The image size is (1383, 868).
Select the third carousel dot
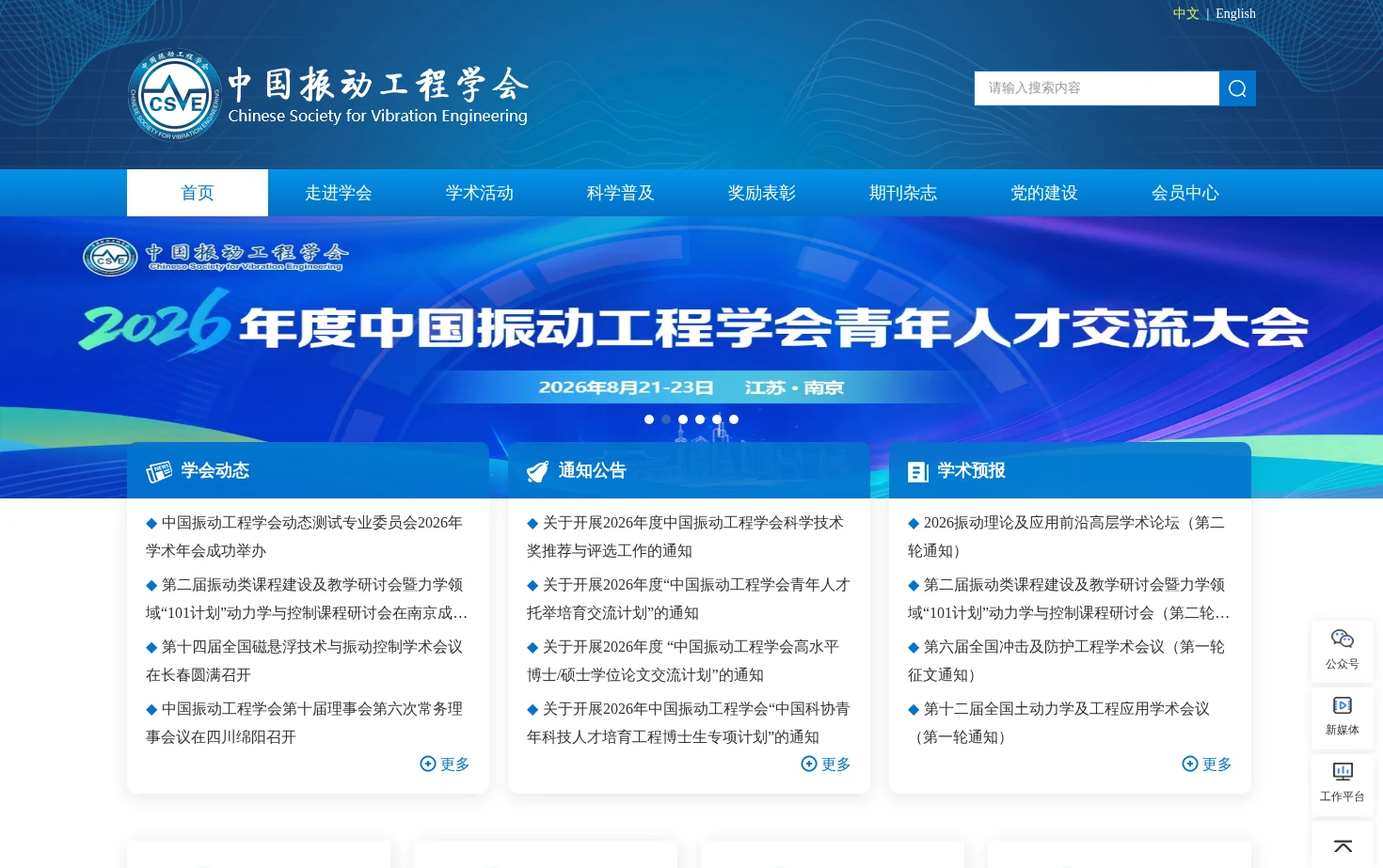683,419
